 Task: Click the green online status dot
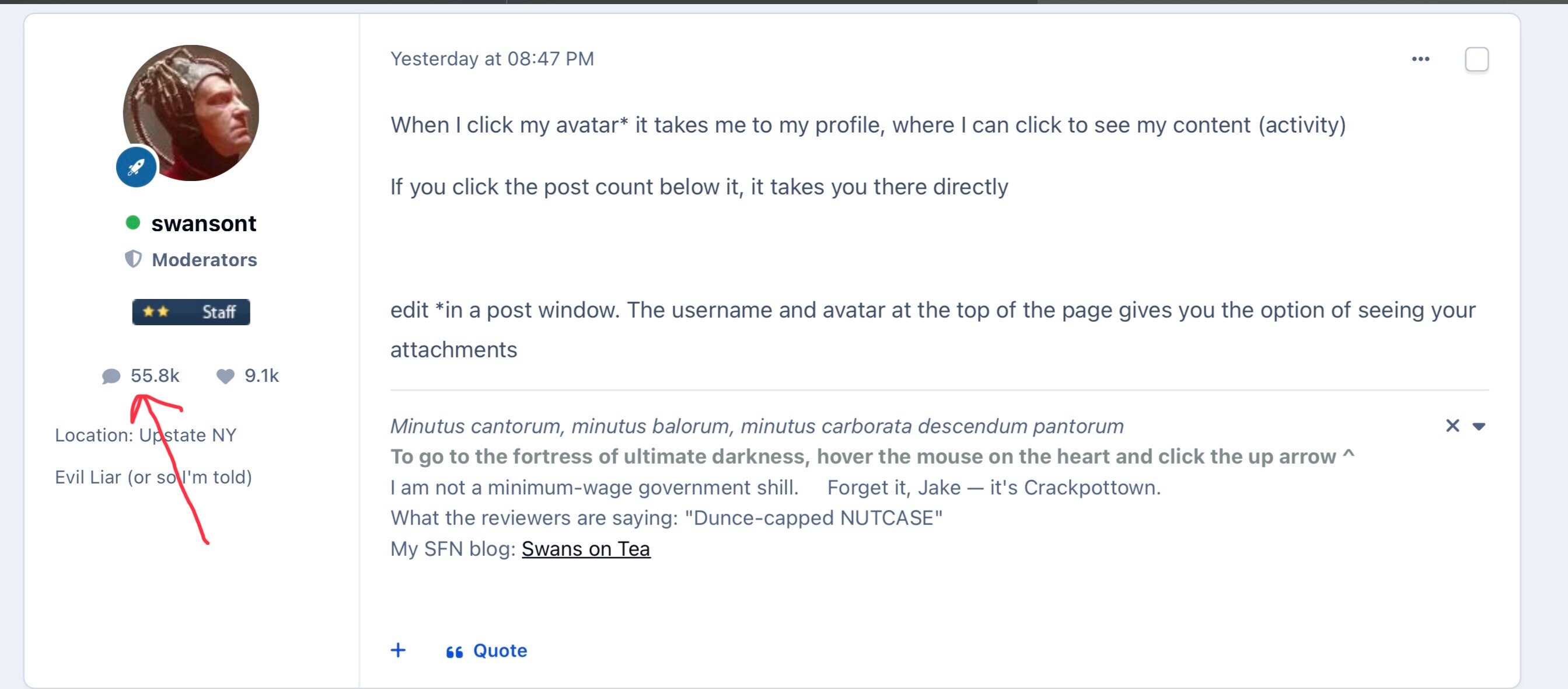click(x=132, y=223)
